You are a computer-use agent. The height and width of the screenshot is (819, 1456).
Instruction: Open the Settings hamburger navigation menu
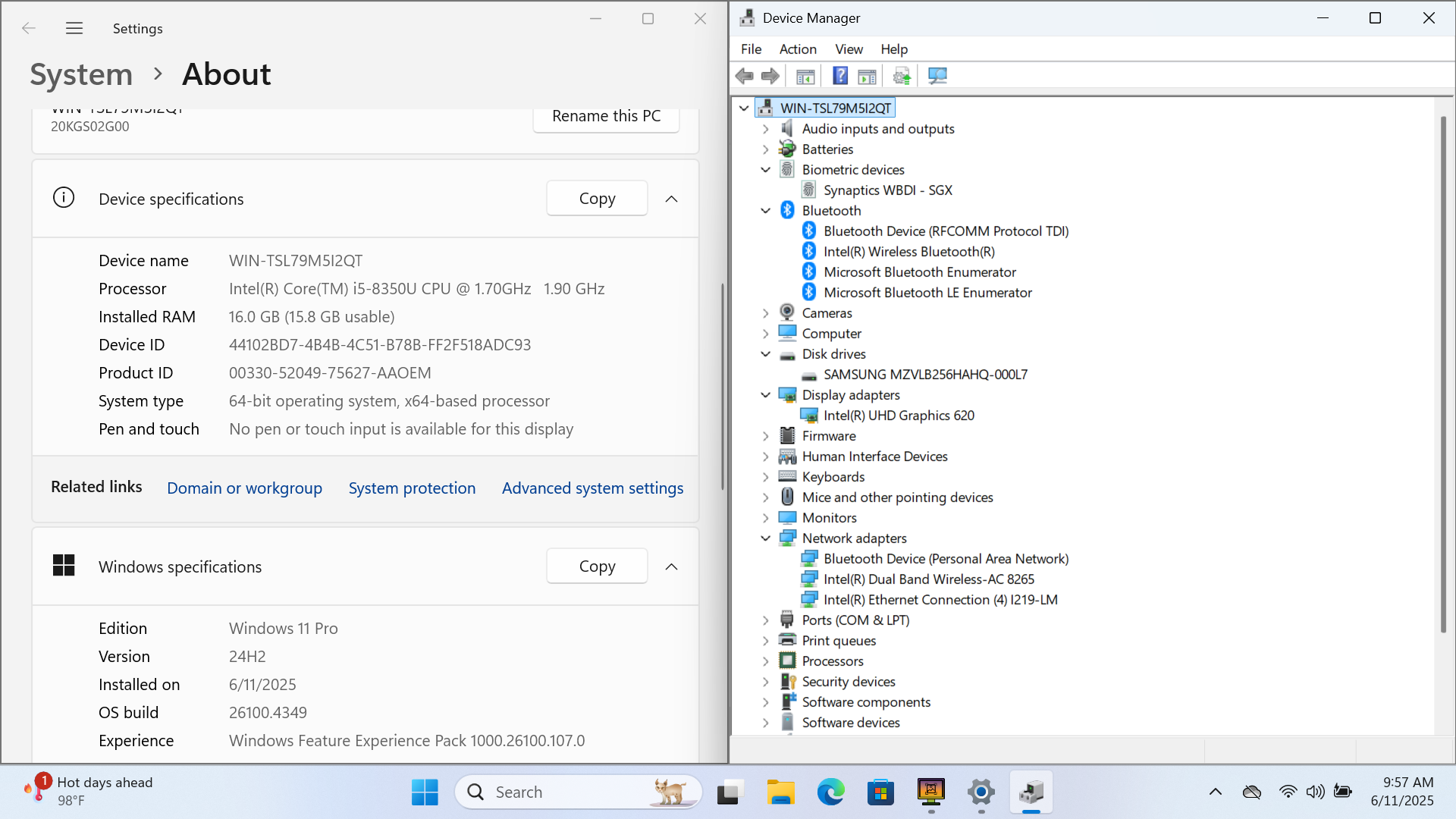point(74,29)
